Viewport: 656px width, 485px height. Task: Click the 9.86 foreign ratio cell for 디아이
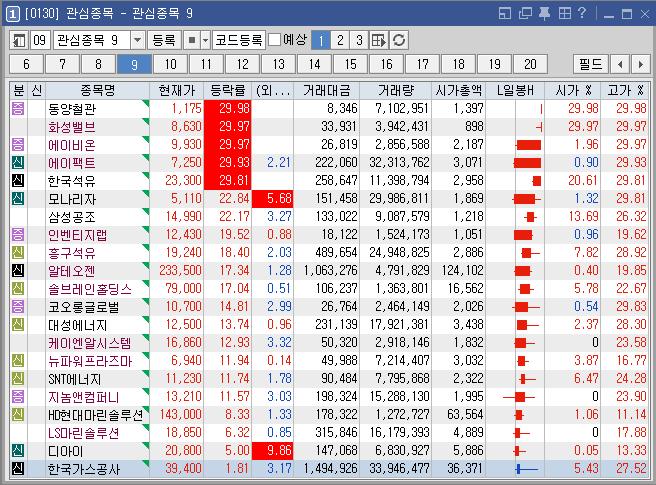(x=273, y=451)
